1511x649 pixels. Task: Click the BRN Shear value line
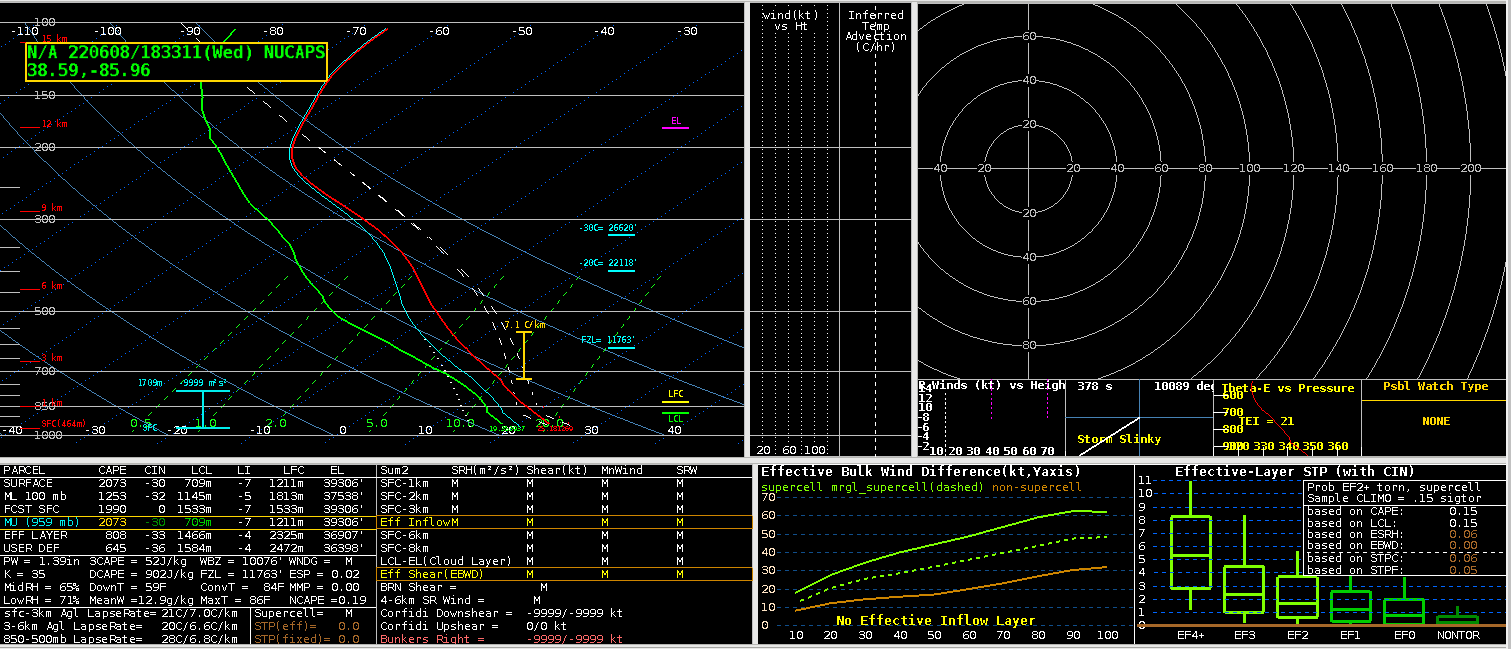point(464,587)
